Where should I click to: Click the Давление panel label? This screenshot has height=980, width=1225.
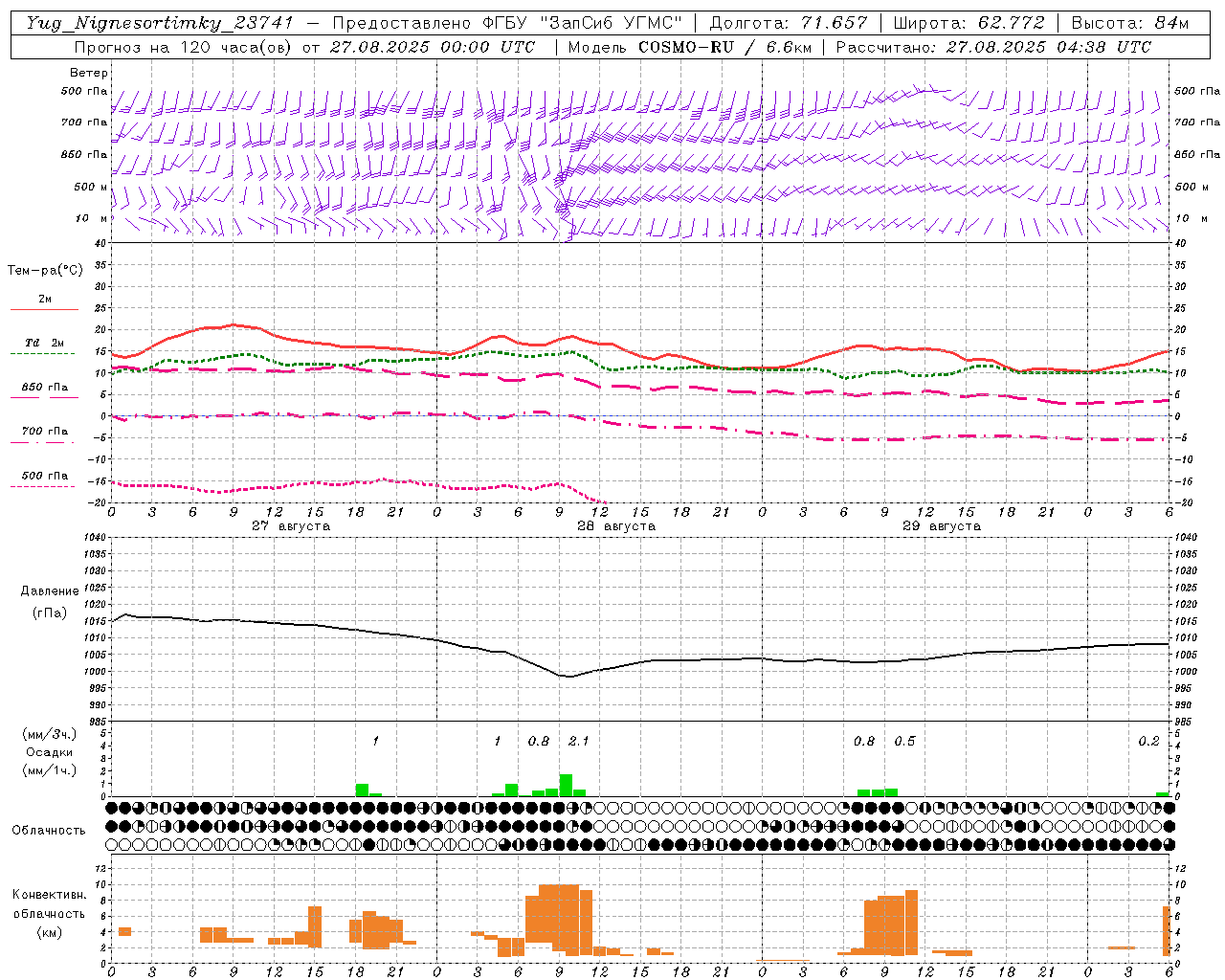50,591
